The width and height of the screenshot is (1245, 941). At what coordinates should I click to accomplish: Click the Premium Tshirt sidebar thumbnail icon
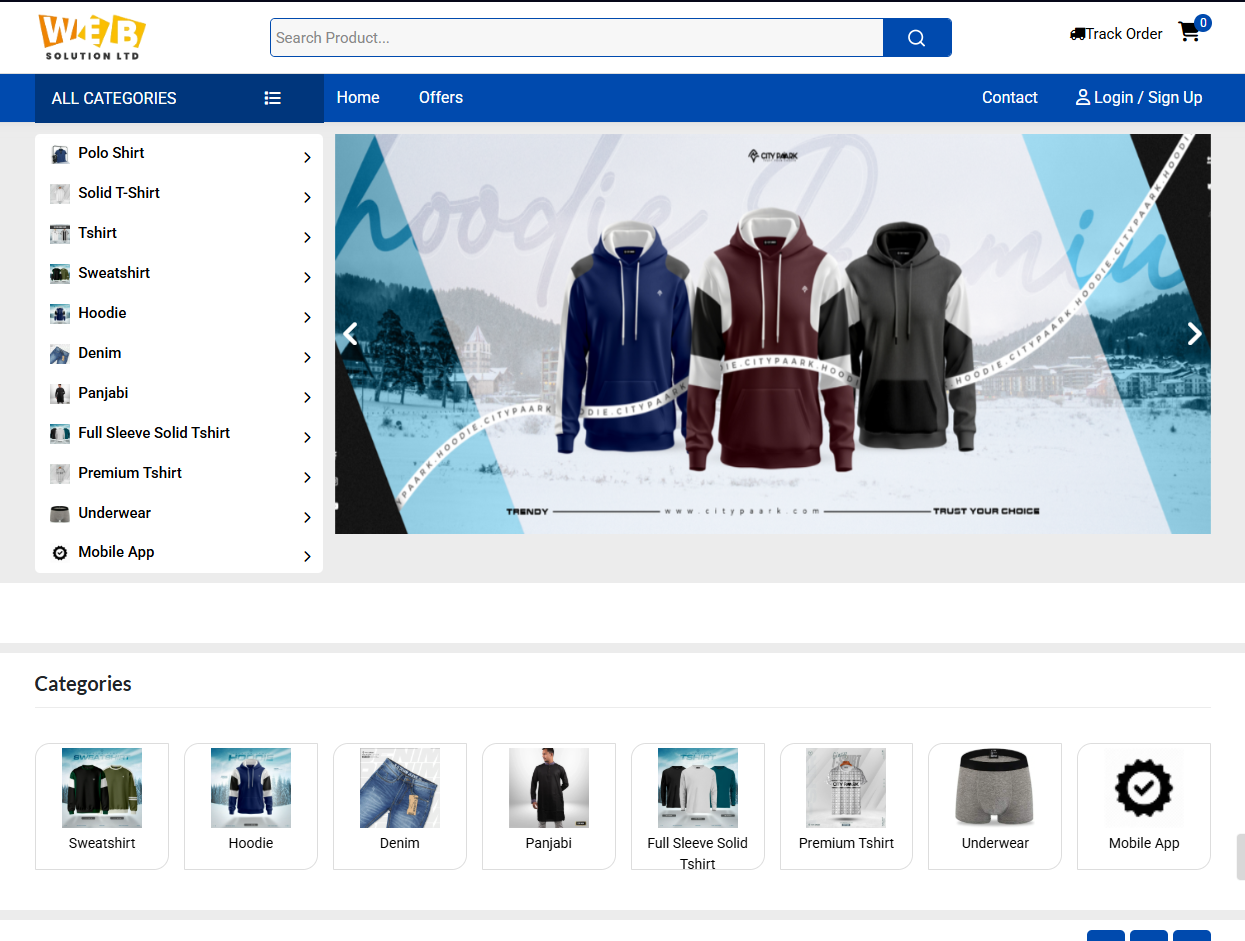[x=60, y=474]
